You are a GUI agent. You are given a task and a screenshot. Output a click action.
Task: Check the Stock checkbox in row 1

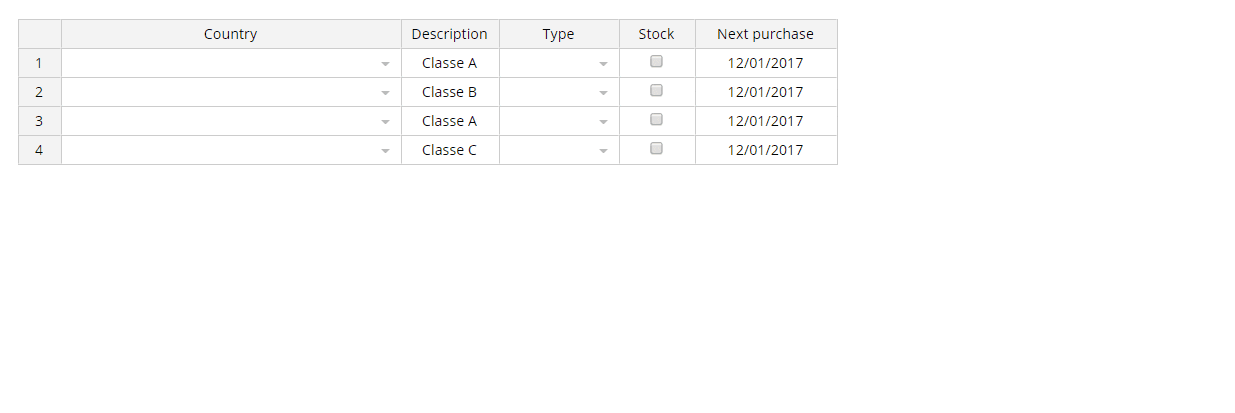(657, 61)
